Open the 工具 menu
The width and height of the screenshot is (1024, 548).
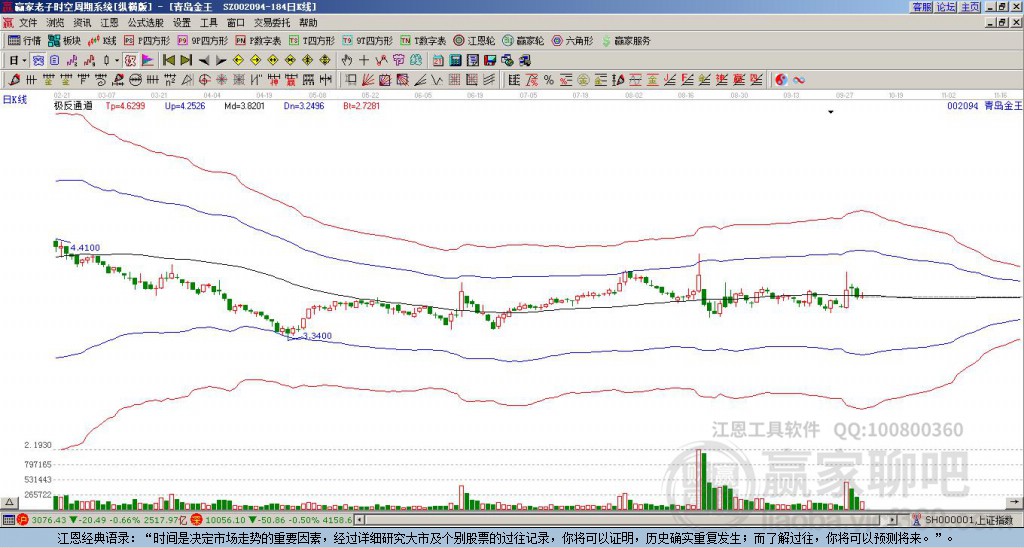[x=208, y=23]
